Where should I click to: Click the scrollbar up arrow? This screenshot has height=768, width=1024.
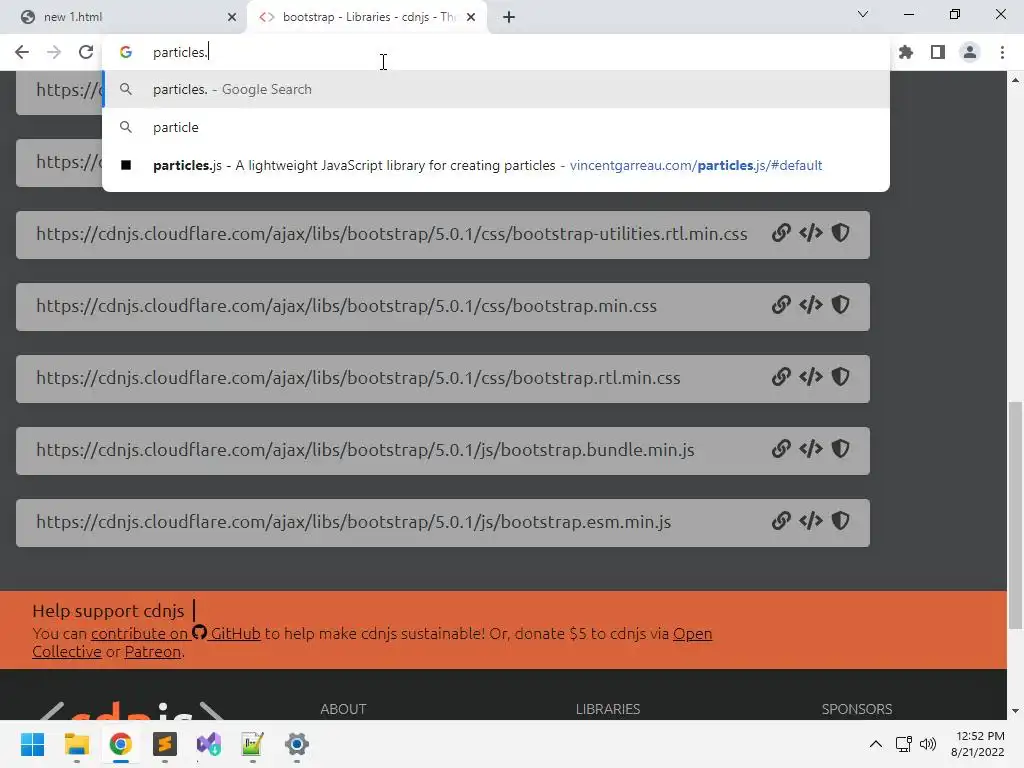[1015, 80]
